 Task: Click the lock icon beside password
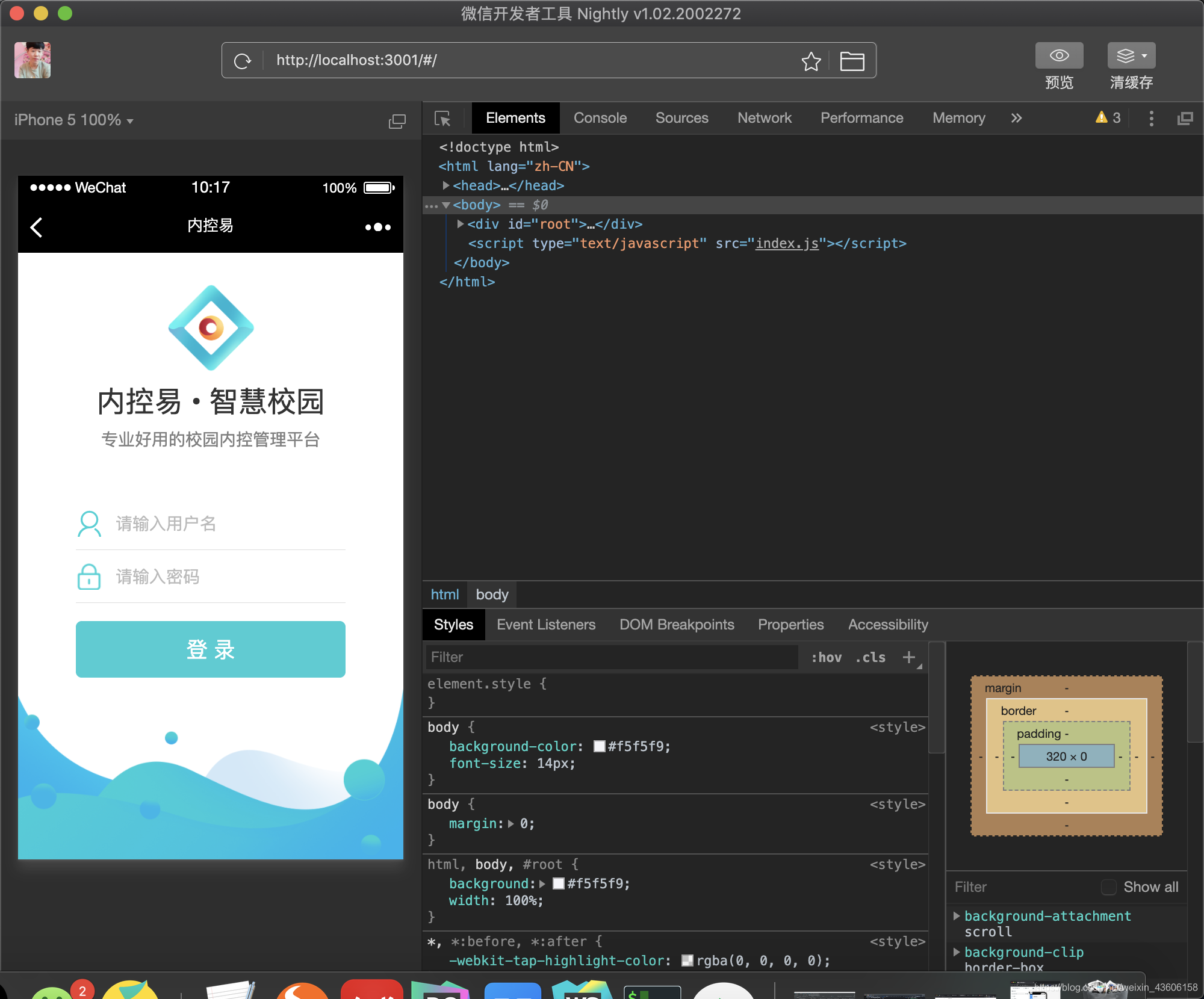(x=89, y=577)
